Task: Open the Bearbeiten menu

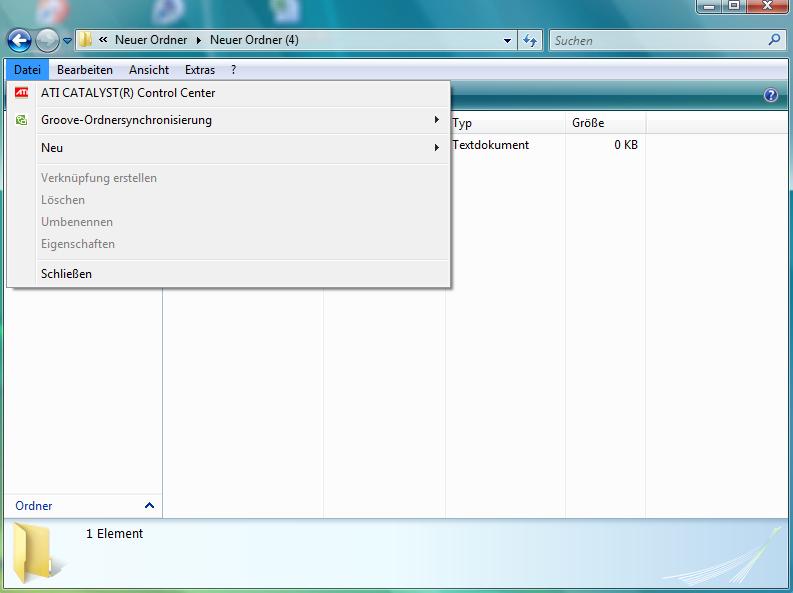Action: point(85,70)
